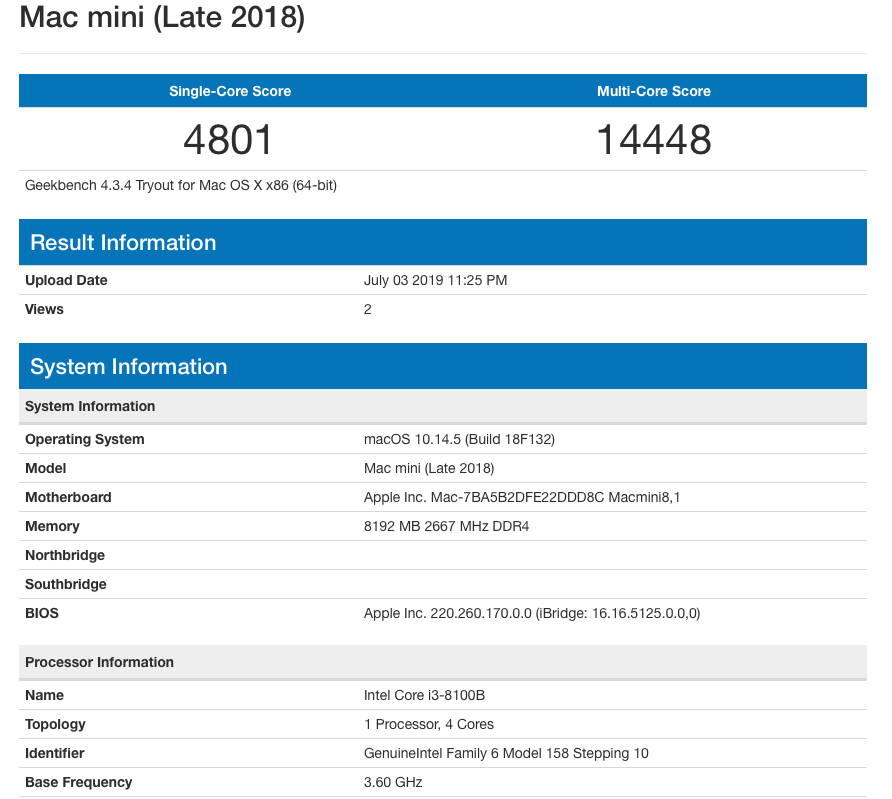Click the memory value "8192 MB 2667 MHz DDR4"
892x799 pixels.
coord(447,527)
